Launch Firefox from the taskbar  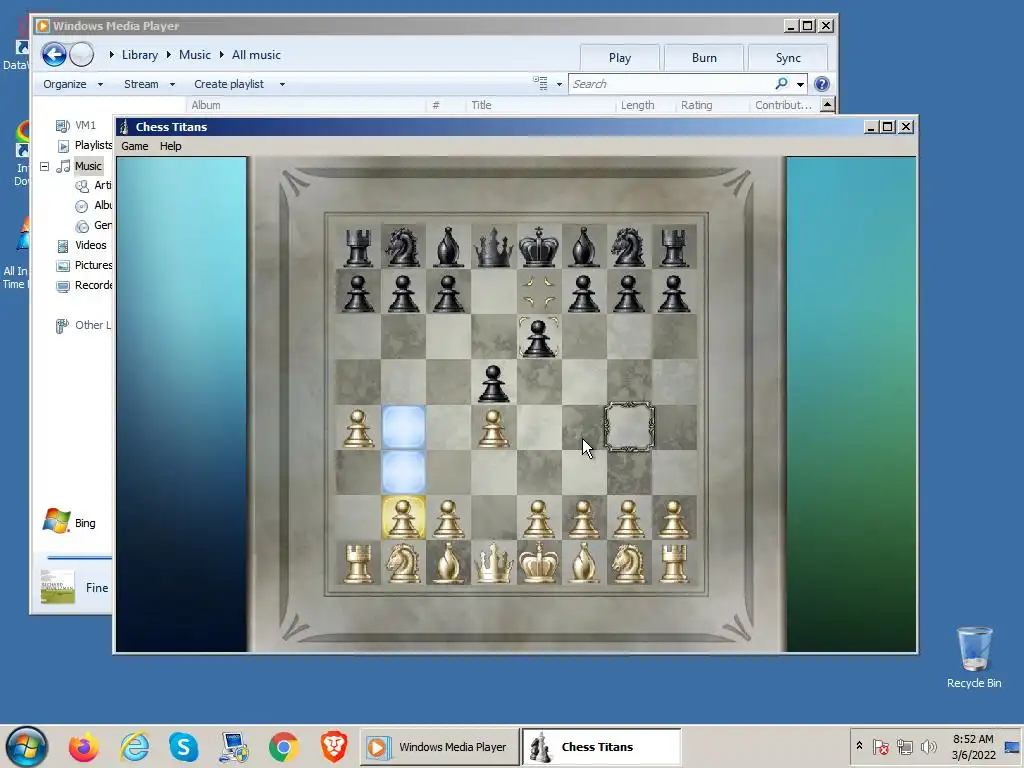click(x=84, y=746)
